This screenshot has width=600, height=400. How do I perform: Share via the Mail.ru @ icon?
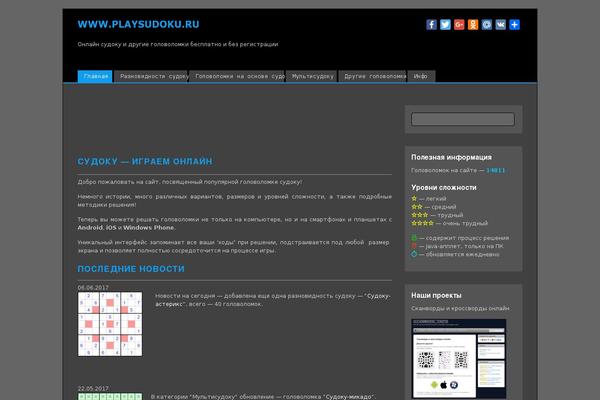(x=486, y=25)
